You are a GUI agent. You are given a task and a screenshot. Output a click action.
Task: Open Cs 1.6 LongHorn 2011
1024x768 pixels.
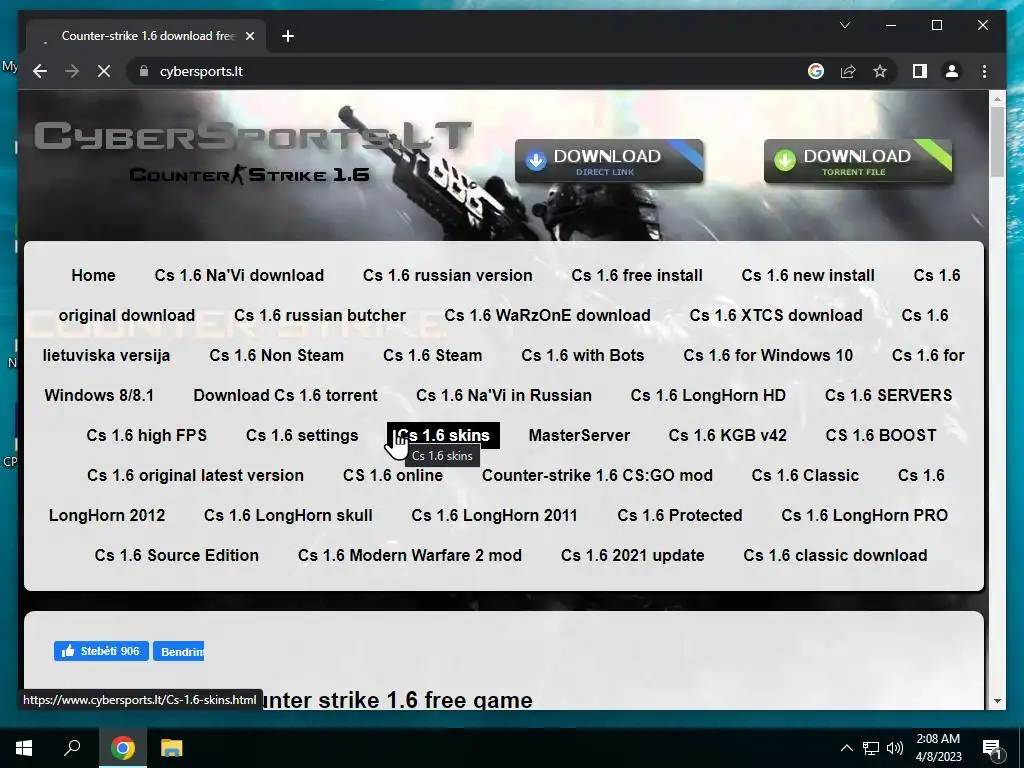click(494, 515)
